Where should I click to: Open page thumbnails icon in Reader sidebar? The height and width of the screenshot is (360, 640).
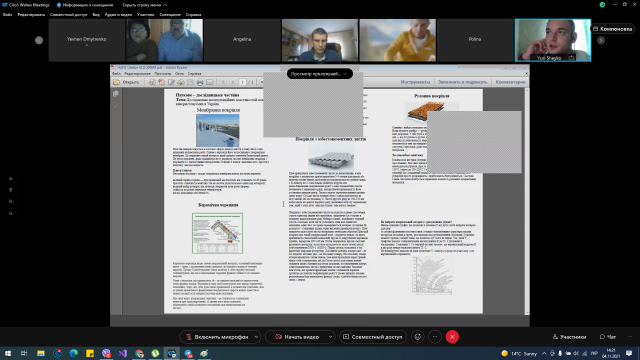click(x=116, y=94)
